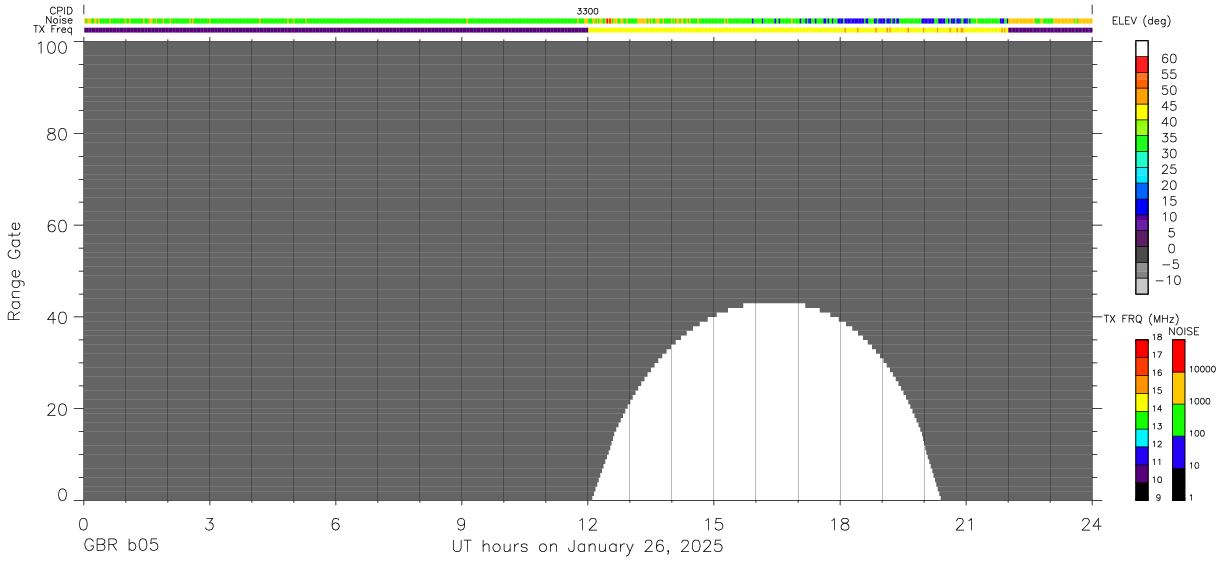Select the '9' tick on UT hours axis
Viewport: 1228px width, 567px height.
(x=461, y=524)
